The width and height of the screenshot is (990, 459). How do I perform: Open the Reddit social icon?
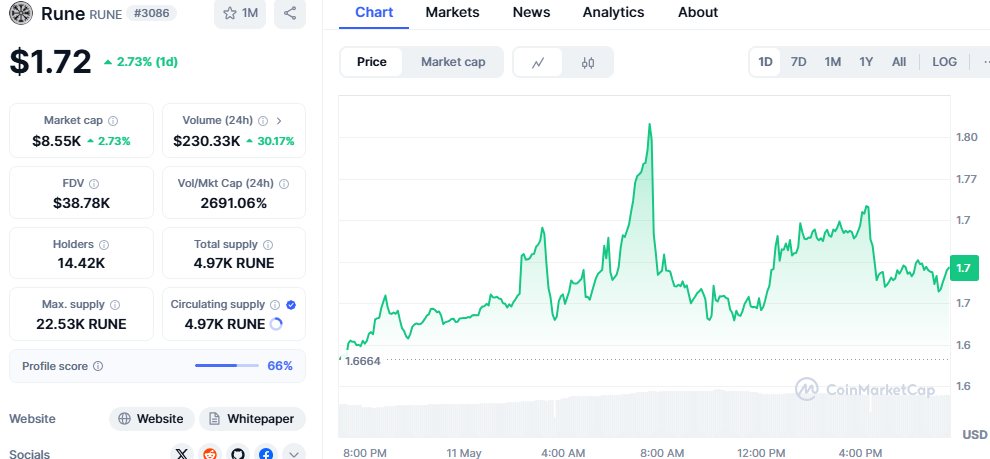[x=210, y=454]
